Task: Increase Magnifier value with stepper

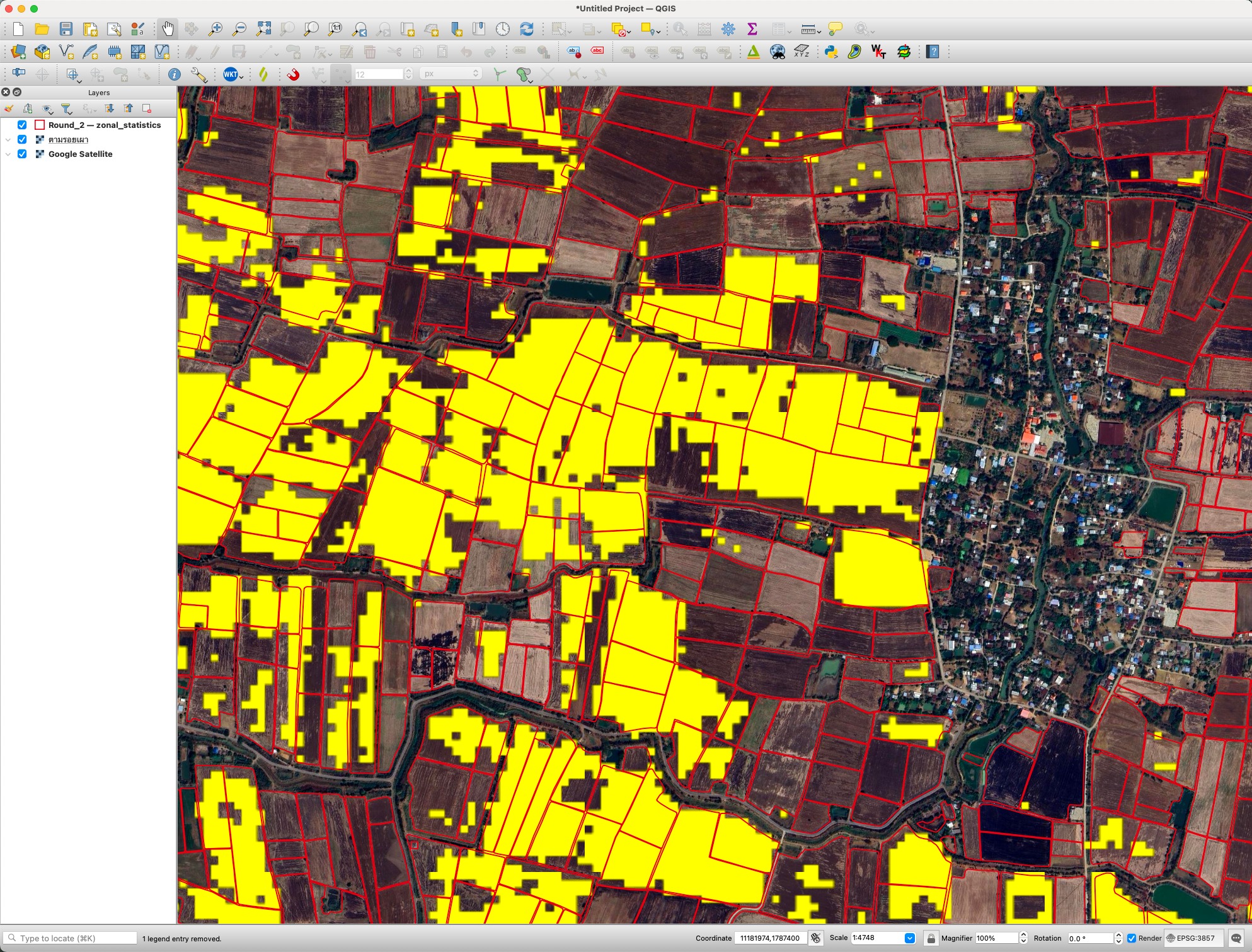Action: (1023, 935)
